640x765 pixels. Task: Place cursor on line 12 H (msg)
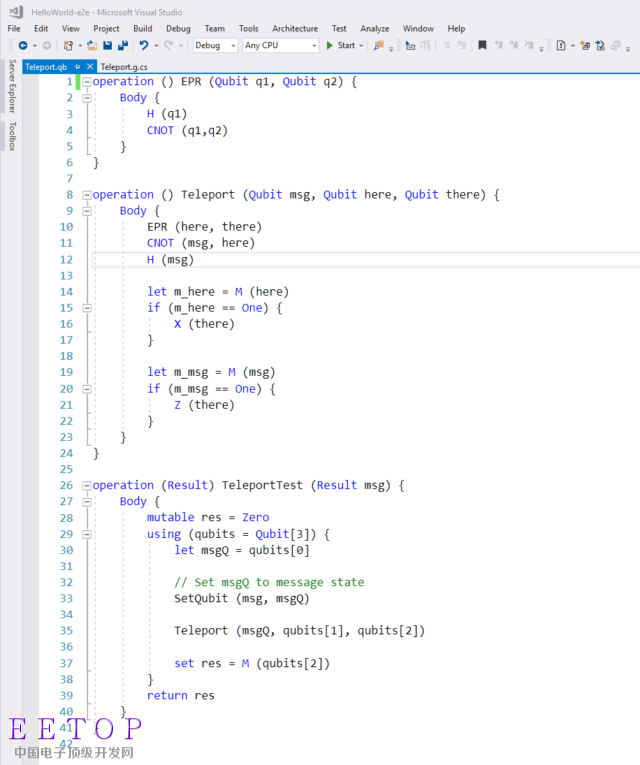pos(170,260)
